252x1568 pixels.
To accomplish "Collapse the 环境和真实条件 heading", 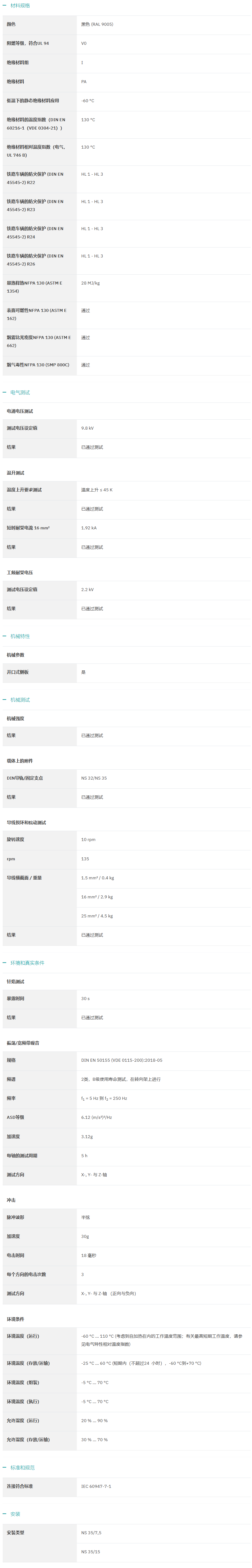I will click(27, 962).
